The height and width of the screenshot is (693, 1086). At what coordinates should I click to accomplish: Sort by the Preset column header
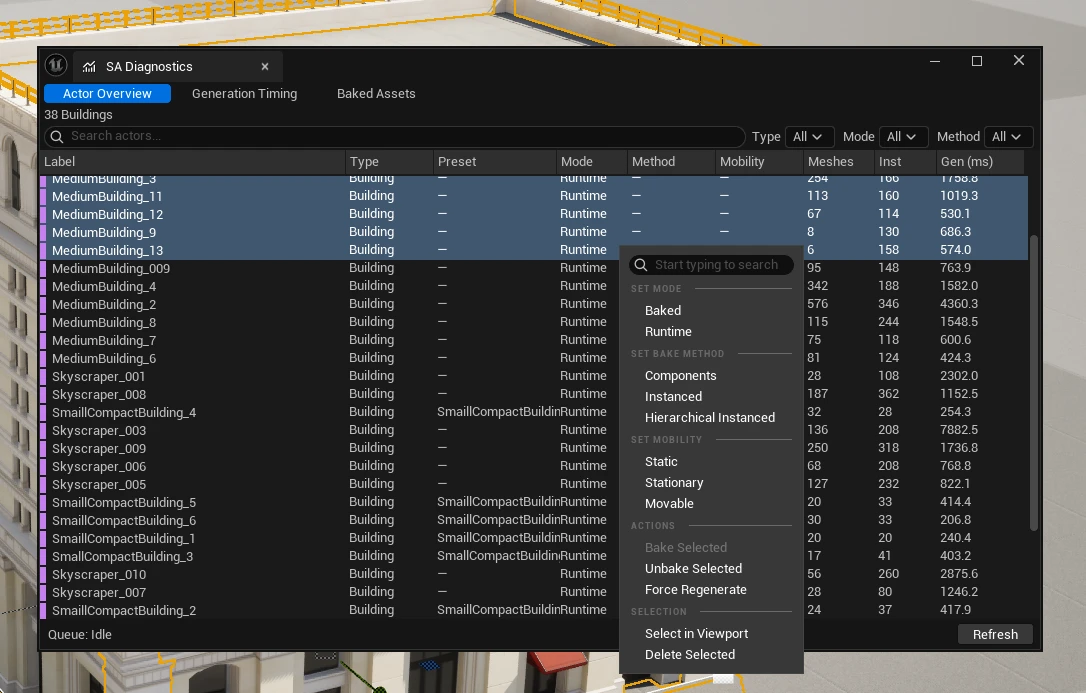495,161
